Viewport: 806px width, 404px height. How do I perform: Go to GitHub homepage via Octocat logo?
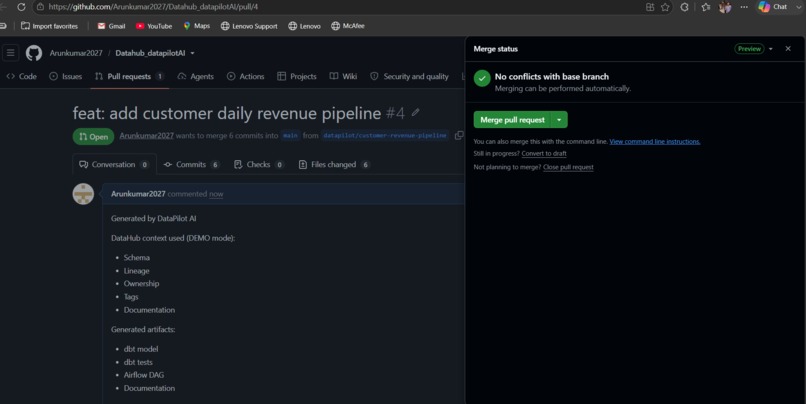[34, 53]
